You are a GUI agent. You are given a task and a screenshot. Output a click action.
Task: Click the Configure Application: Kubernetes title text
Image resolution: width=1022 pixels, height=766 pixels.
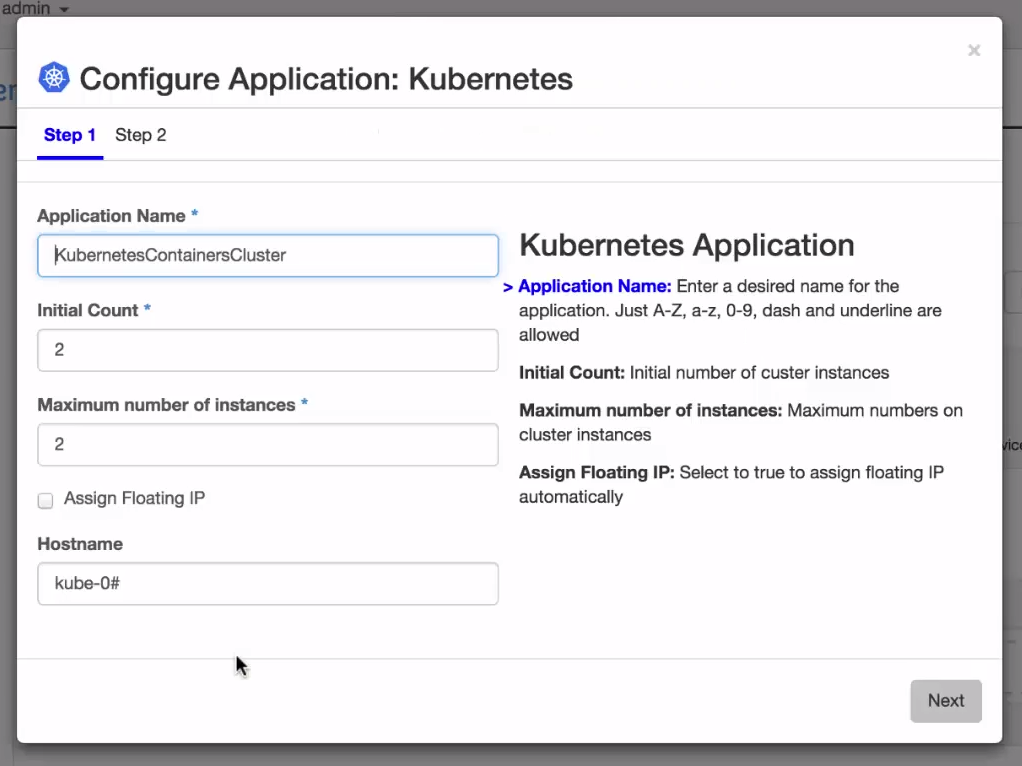point(326,79)
